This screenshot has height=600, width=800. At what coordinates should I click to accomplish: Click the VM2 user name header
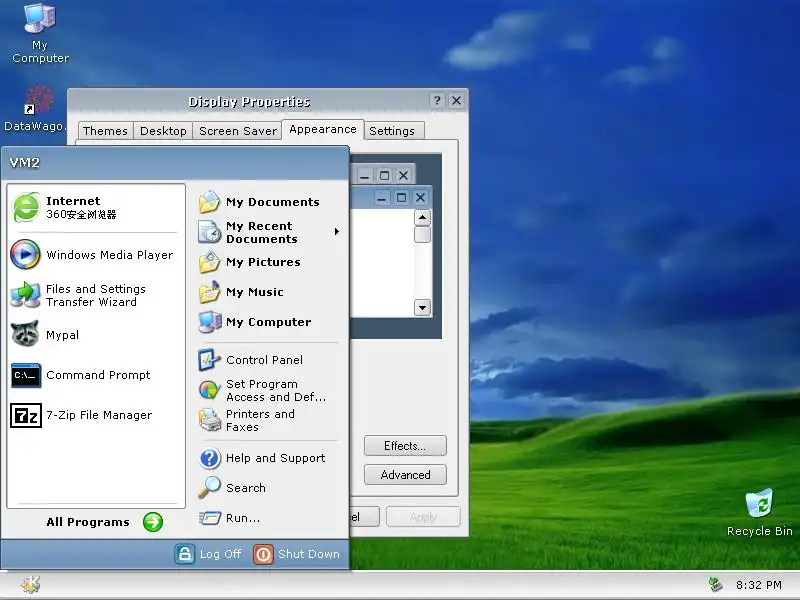tap(24, 163)
